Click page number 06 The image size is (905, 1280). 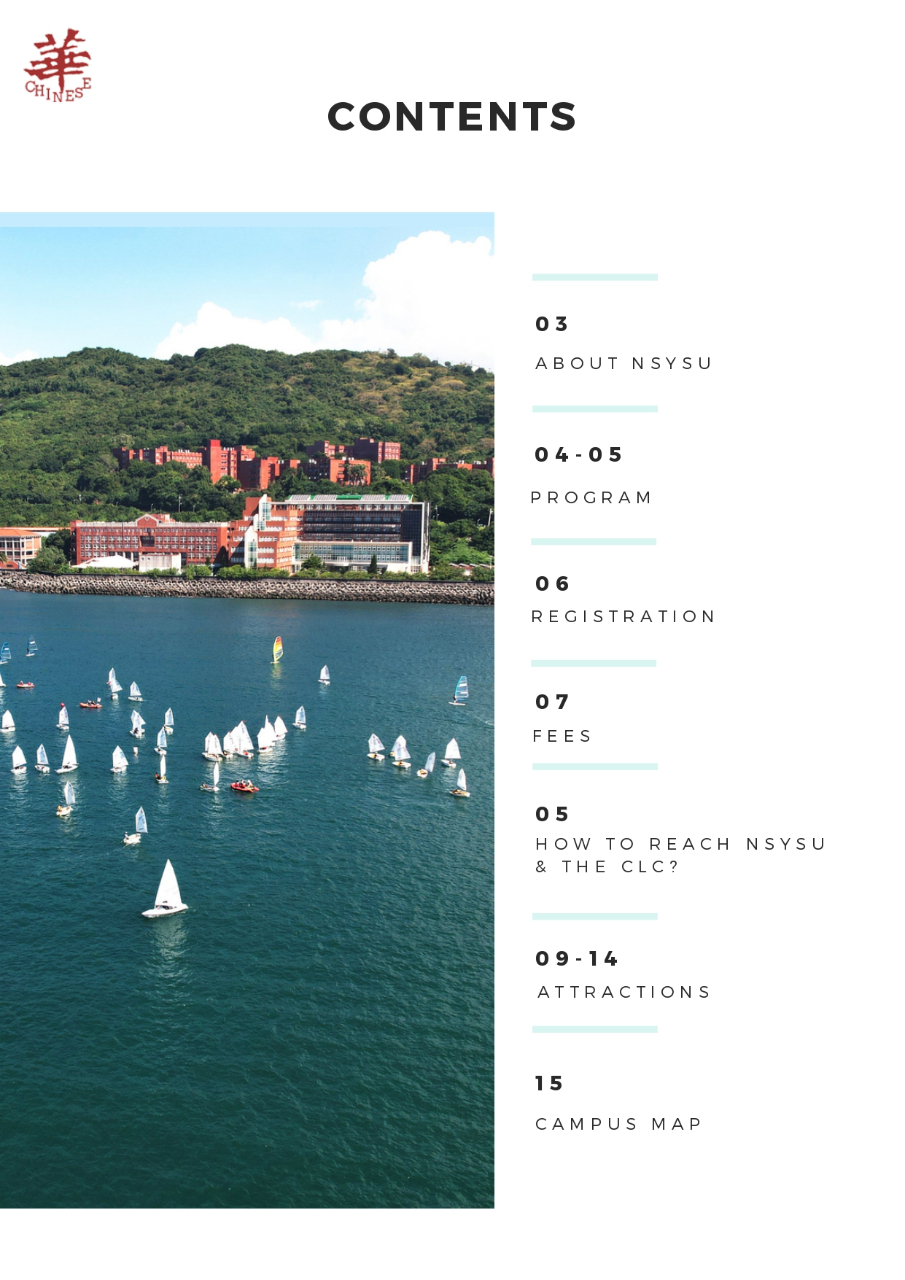click(552, 584)
